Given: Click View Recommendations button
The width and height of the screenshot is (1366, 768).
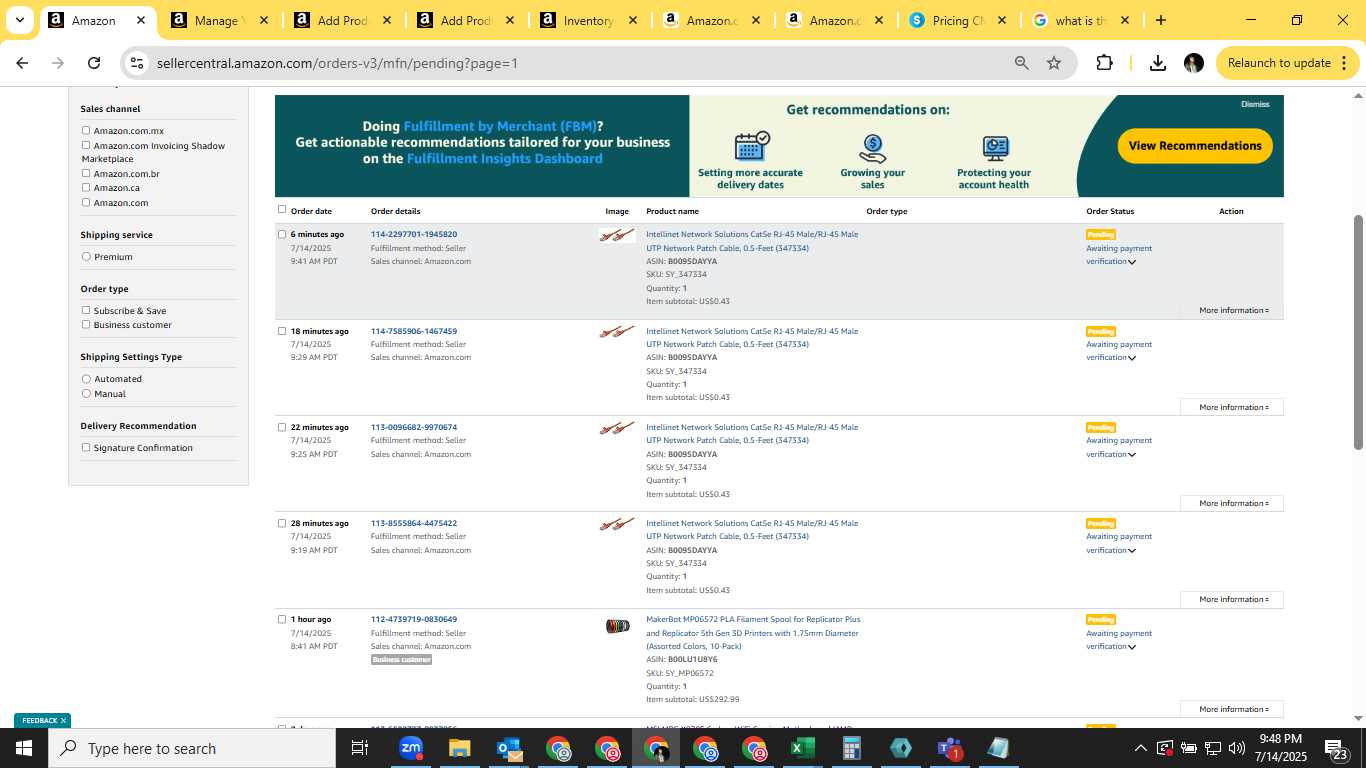Looking at the screenshot, I should [1195, 146].
